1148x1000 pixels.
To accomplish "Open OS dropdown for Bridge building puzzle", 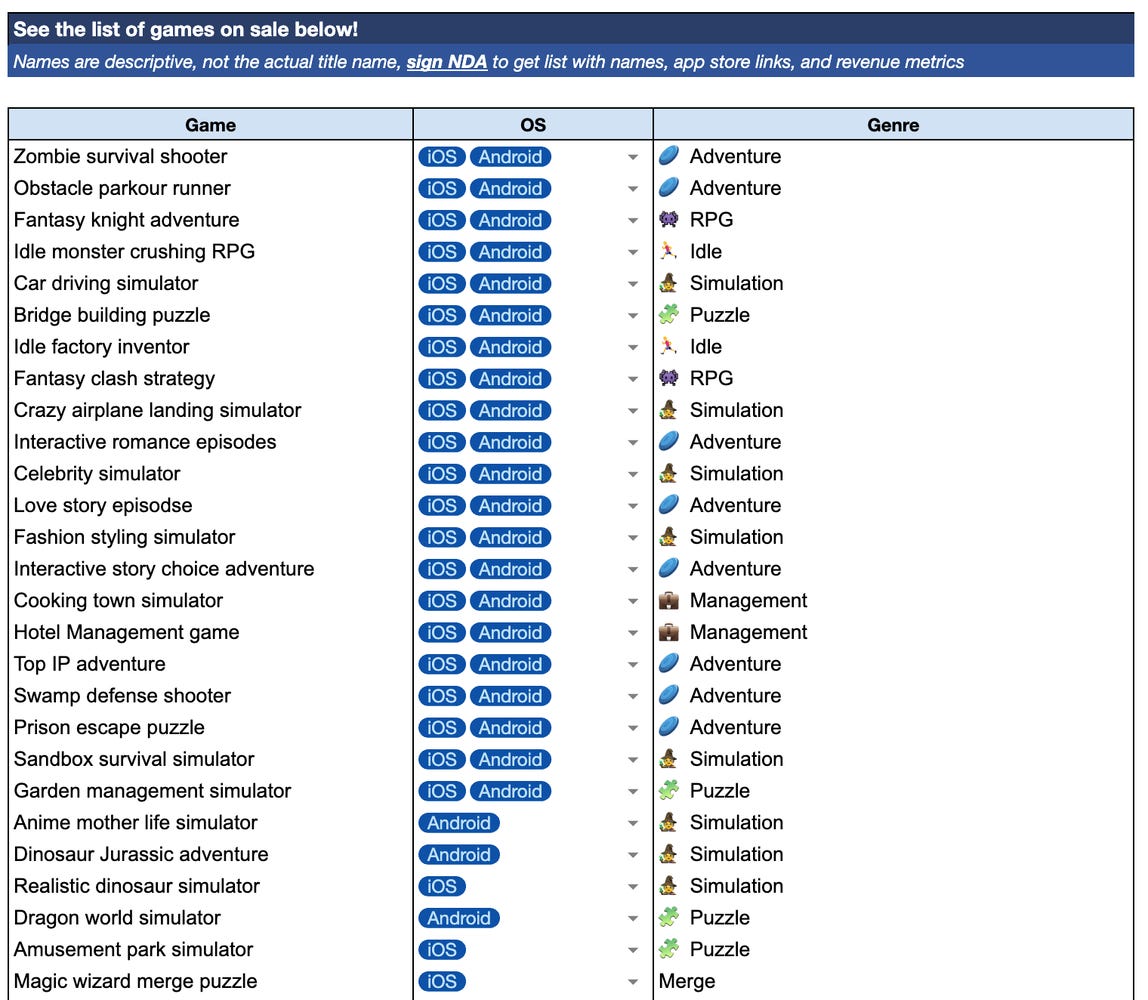I will pyautogui.click(x=633, y=316).
